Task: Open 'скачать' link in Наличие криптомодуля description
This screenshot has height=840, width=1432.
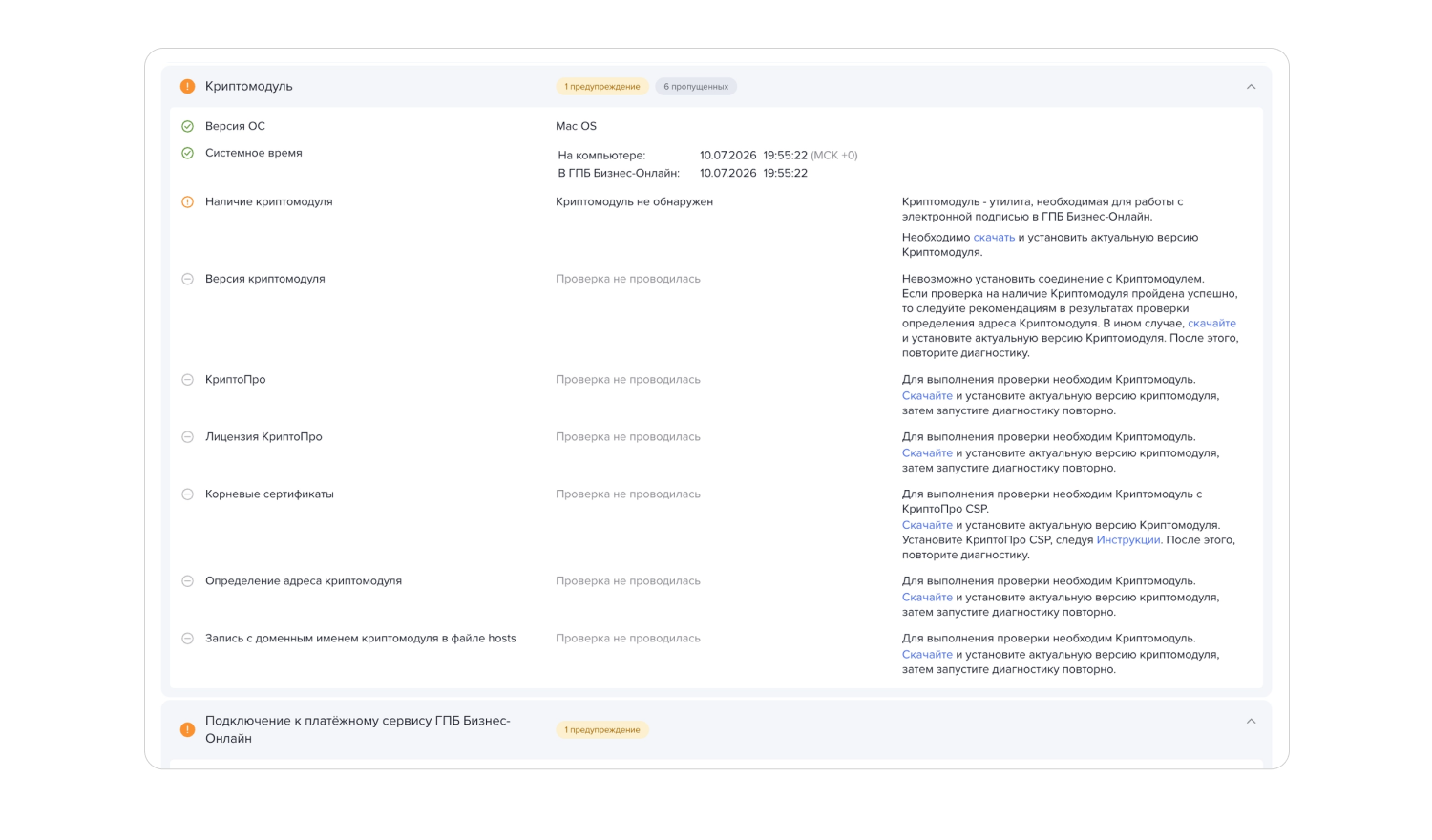Action: 994,238
